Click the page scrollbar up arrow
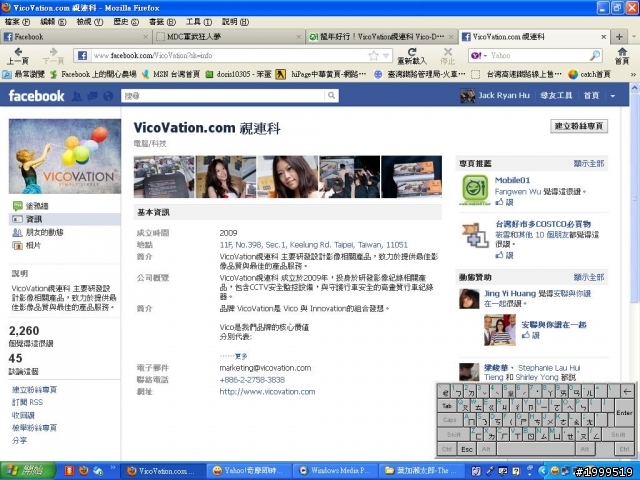Viewport: 640px width, 480px height. point(635,87)
